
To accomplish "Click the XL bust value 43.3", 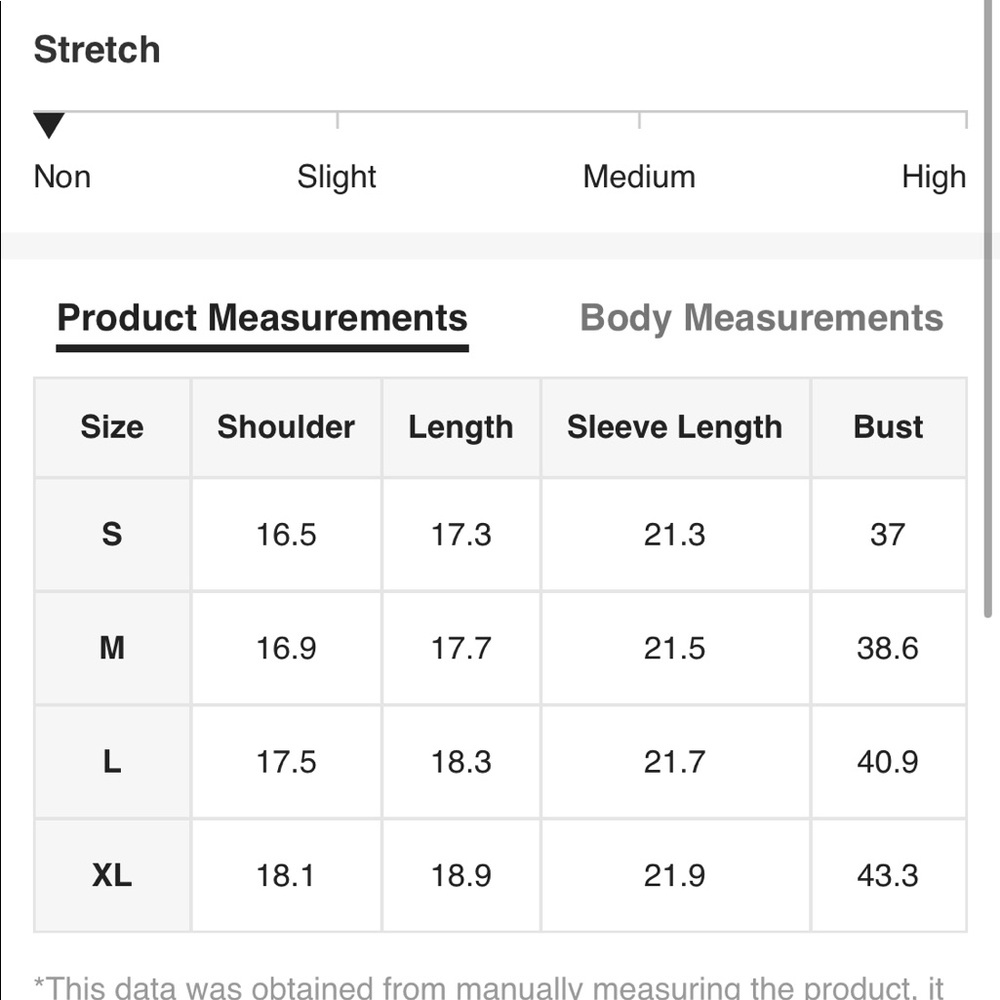I will pyautogui.click(x=888, y=875).
